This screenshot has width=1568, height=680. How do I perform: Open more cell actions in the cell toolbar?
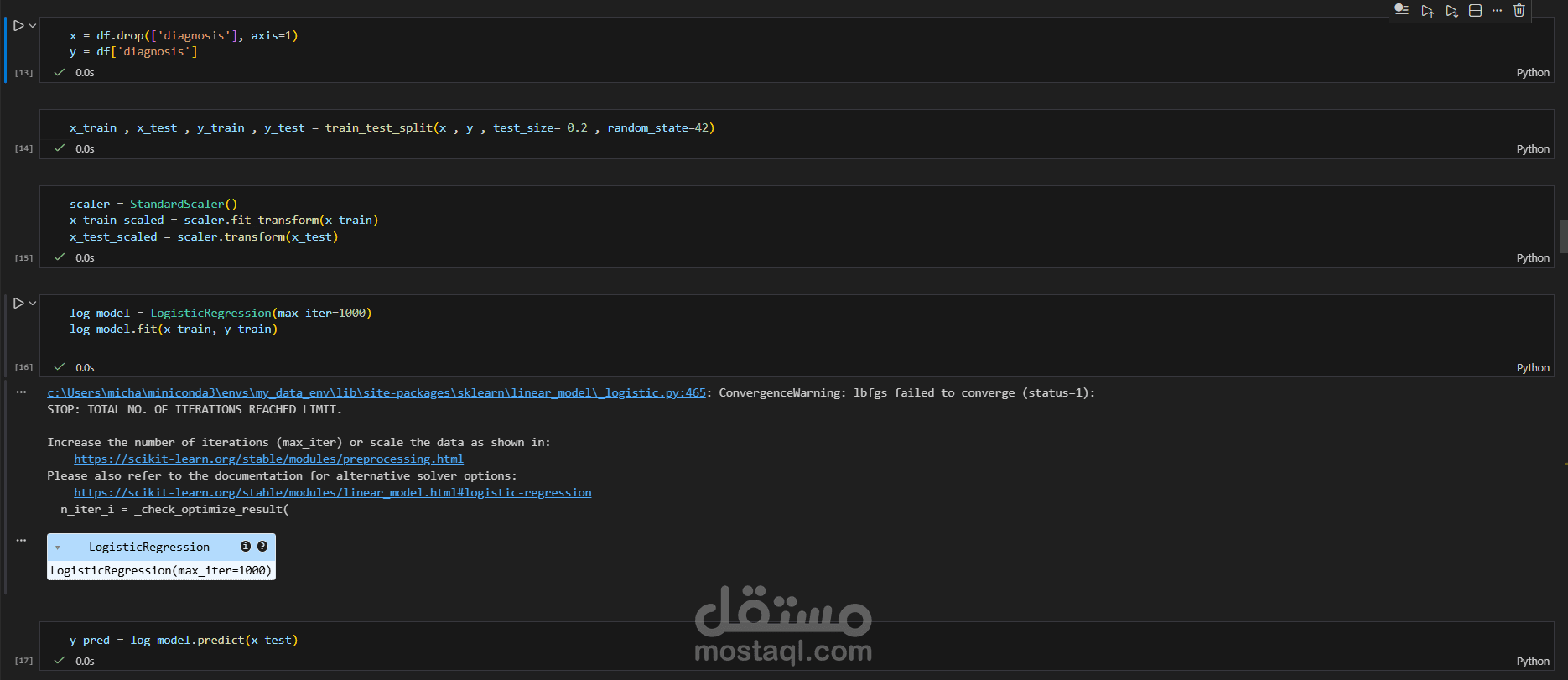(1497, 11)
